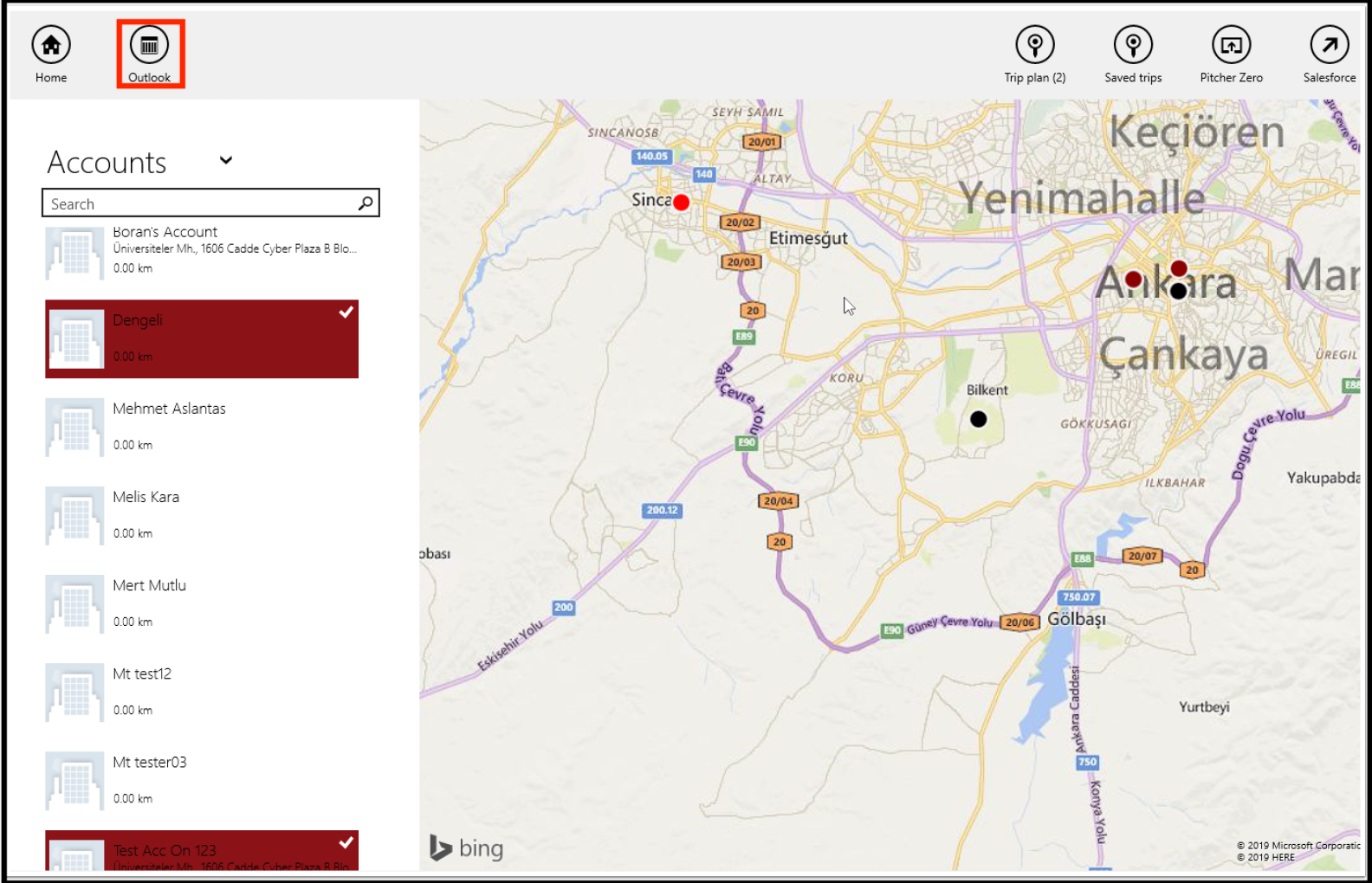
Task: Open the Home icon in top bar
Action: (x=51, y=45)
